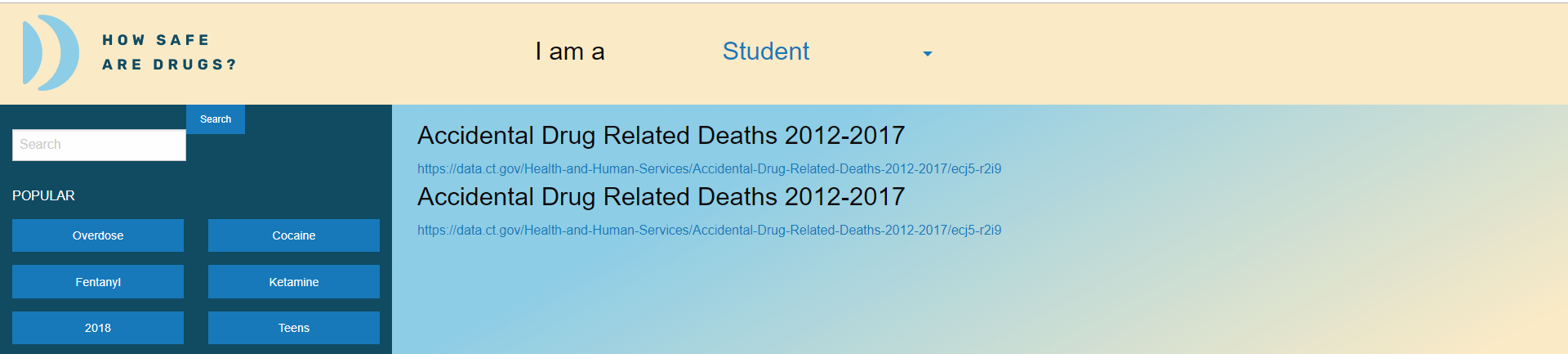Filter by the Teens tag
The height and width of the screenshot is (354, 1568).
click(x=294, y=328)
